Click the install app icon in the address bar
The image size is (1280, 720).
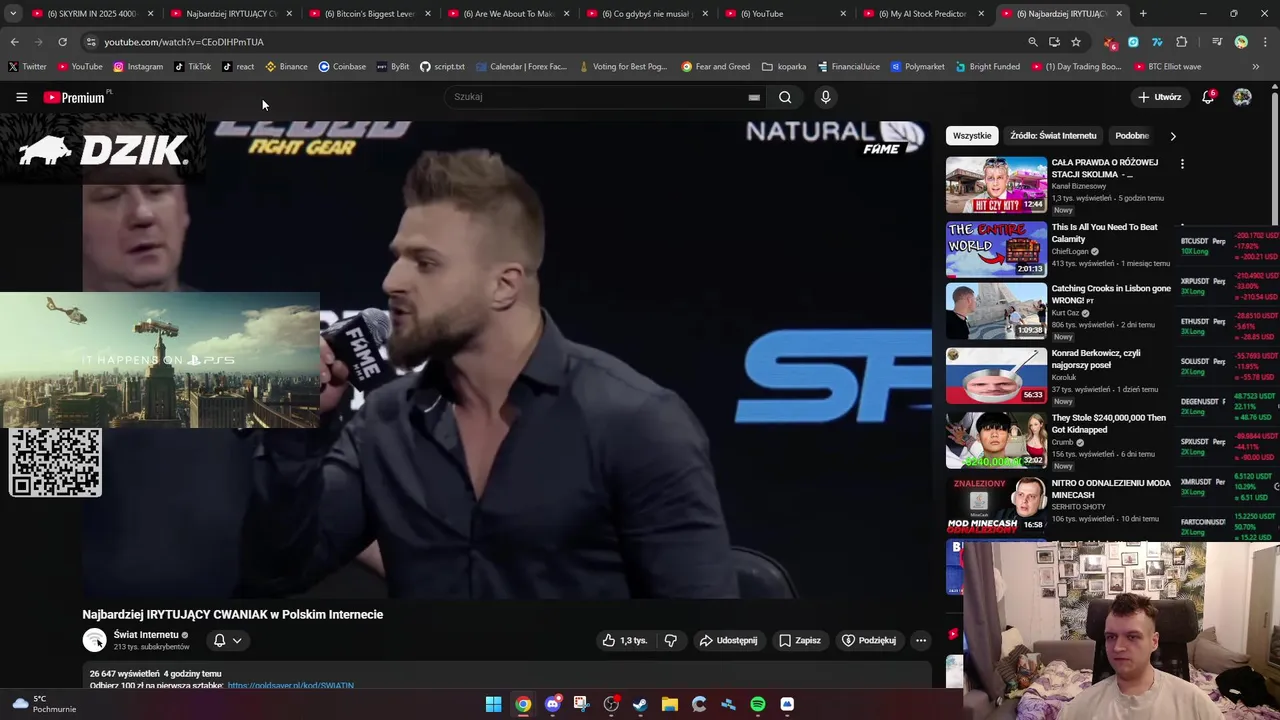point(1054,42)
